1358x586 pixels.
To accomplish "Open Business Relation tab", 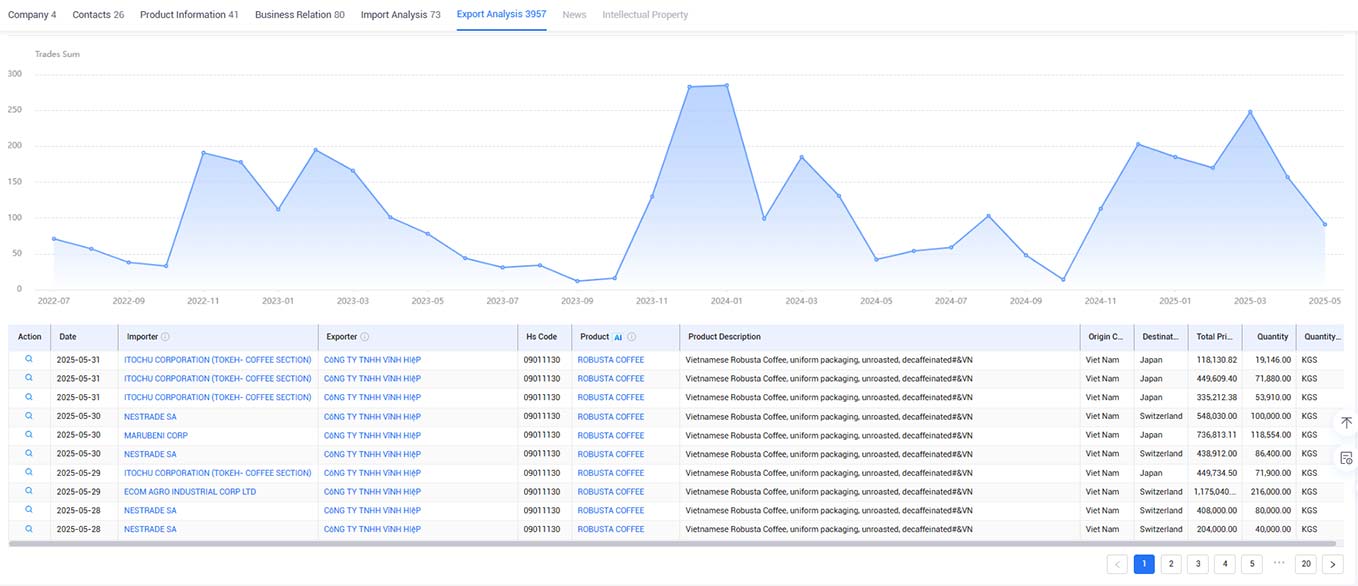I will [x=300, y=15].
